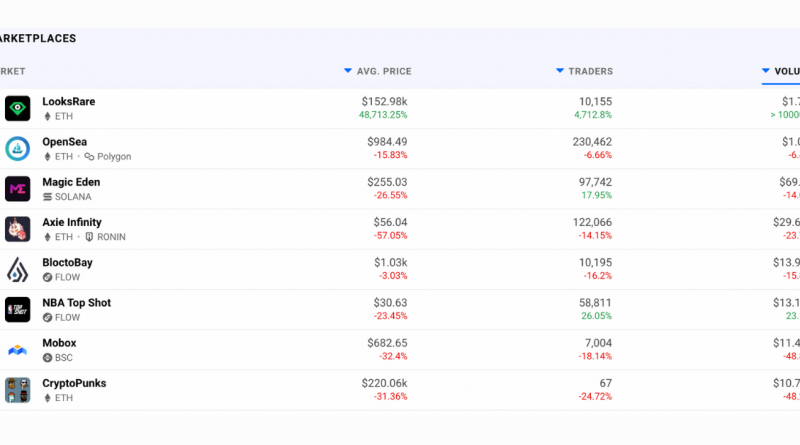The image size is (800, 445).
Task: Click the Polygon chain label under OpenSea
Action: coord(113,157)
